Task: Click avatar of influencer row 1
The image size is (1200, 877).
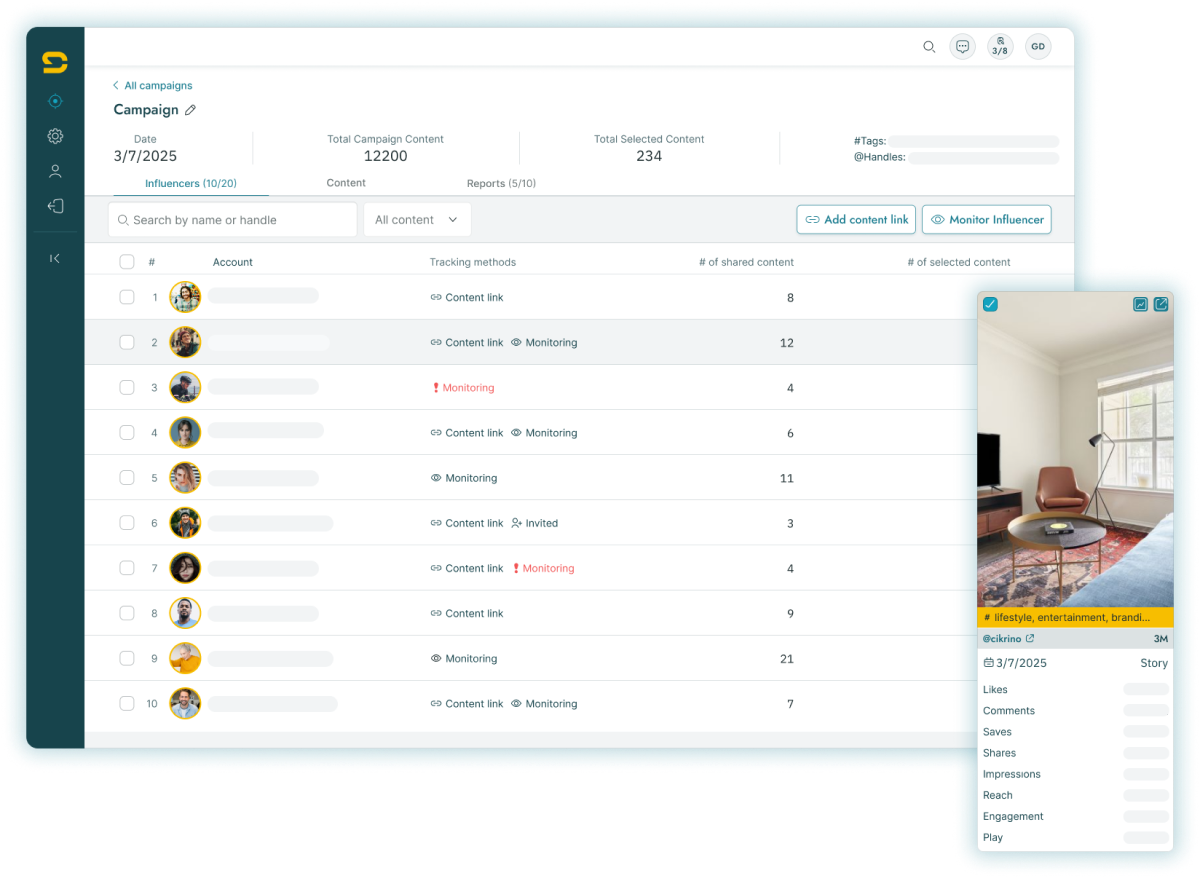Action: 185,297
